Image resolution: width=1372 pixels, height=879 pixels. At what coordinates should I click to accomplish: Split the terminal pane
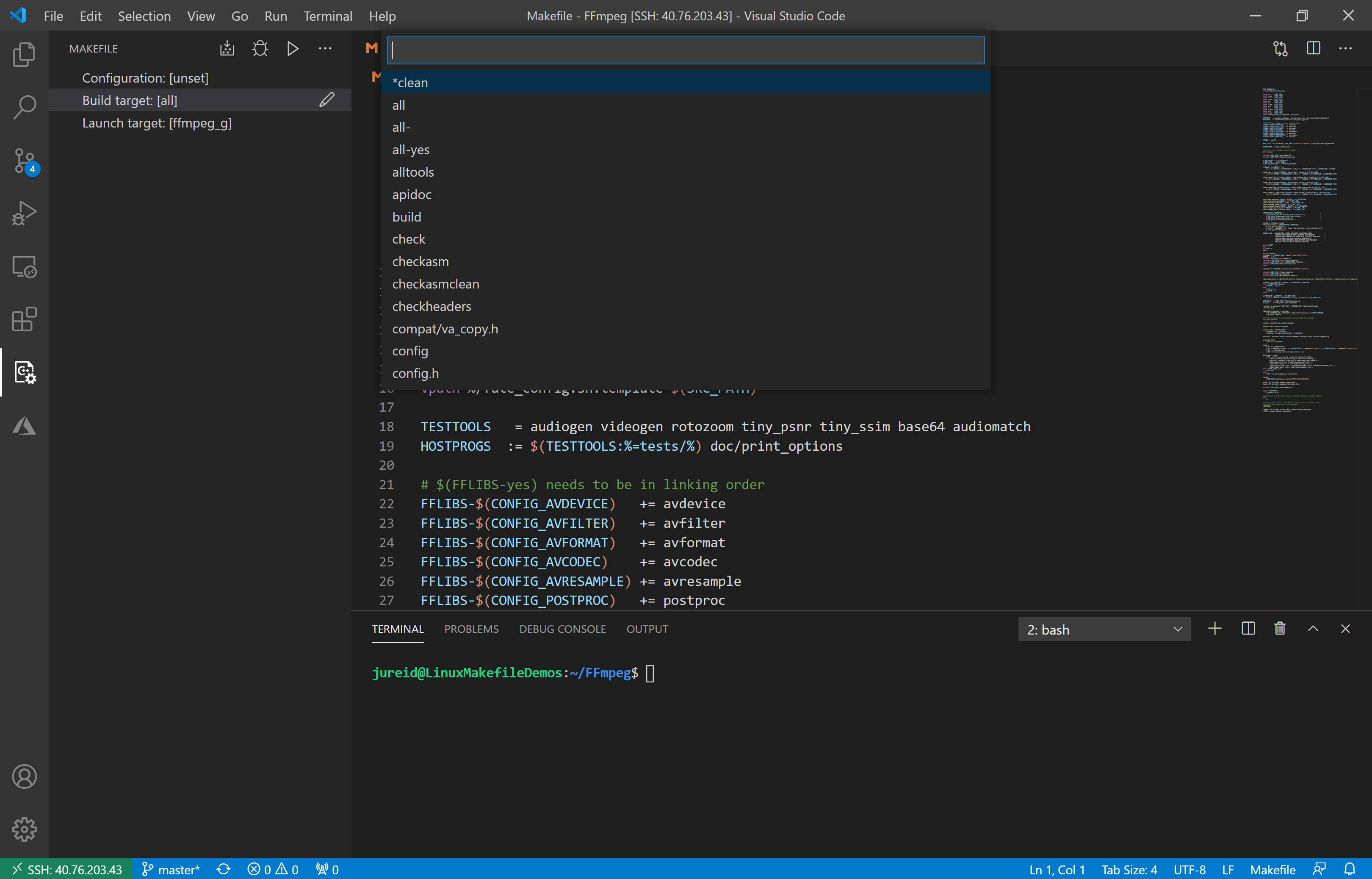coord(1248,628)
